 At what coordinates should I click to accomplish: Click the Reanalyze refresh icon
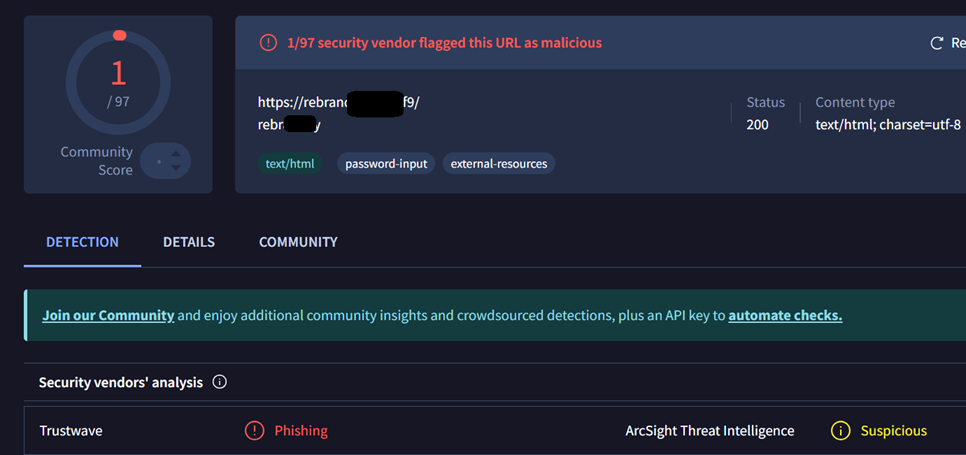(x=936, y=43)
